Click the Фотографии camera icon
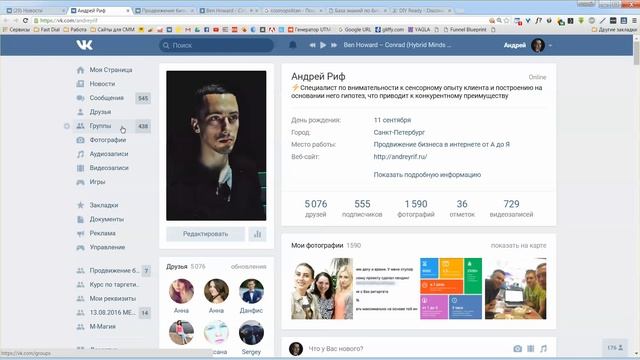Viewport: 640px width, 360px height. pyautogui.click(x=80, y=140)
